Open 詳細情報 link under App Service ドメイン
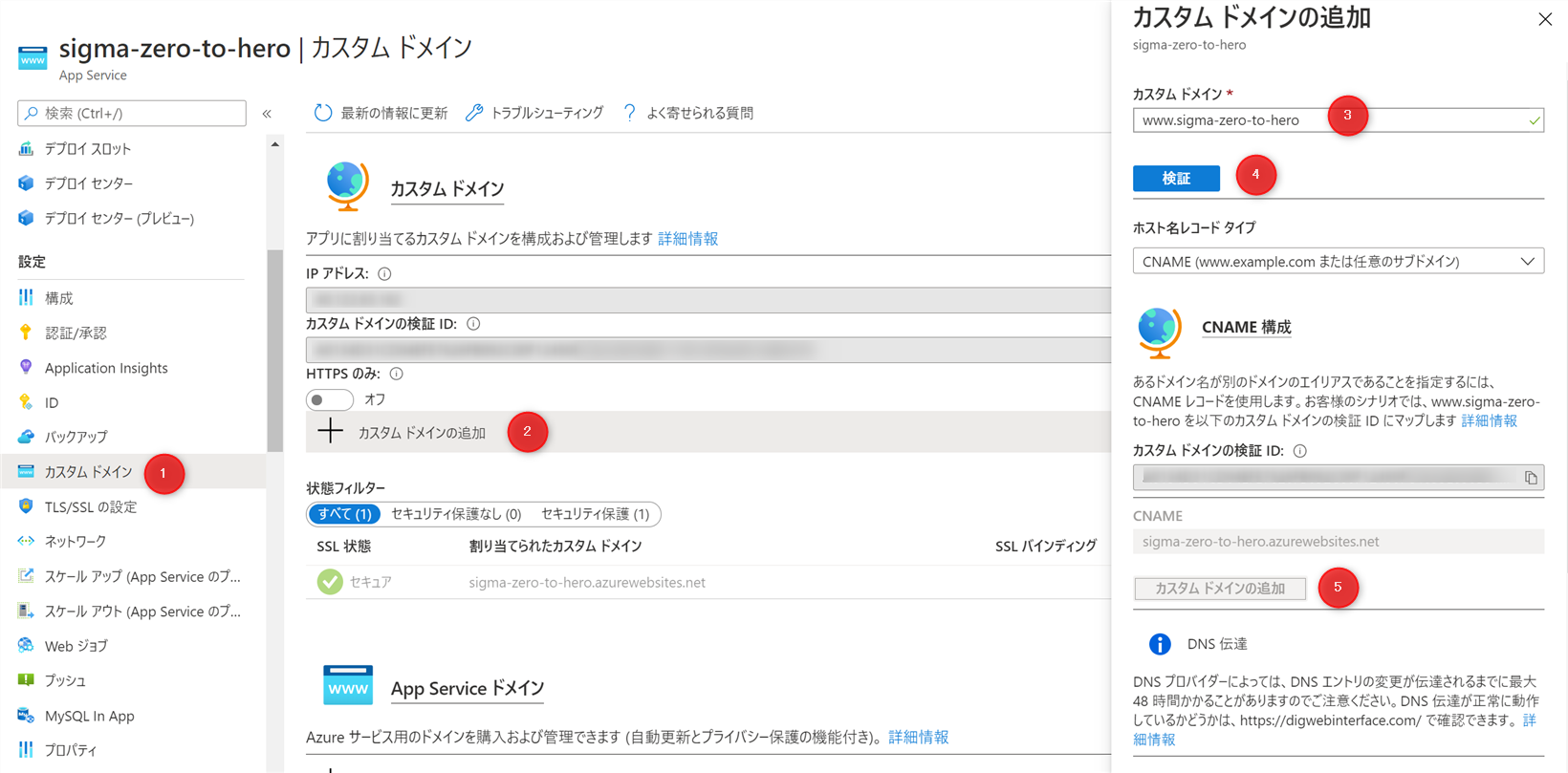Viewport: 1568px width, 773px height. [918, 737]
